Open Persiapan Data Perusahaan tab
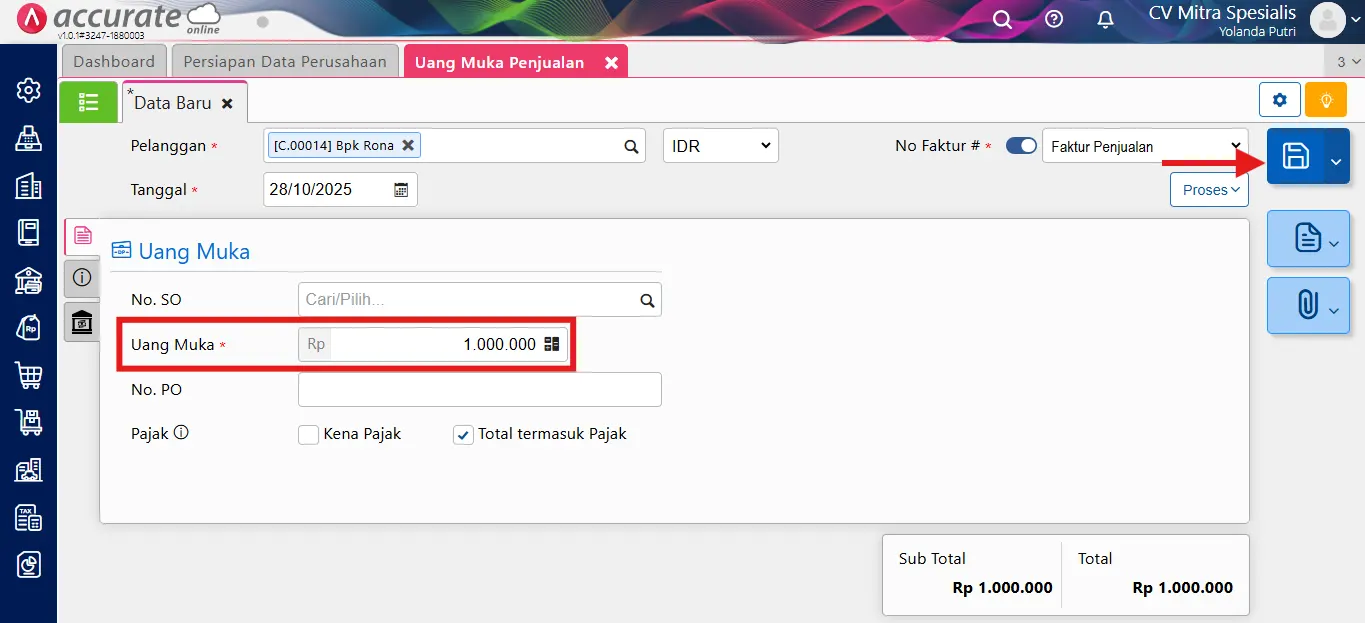 (285, 61)
